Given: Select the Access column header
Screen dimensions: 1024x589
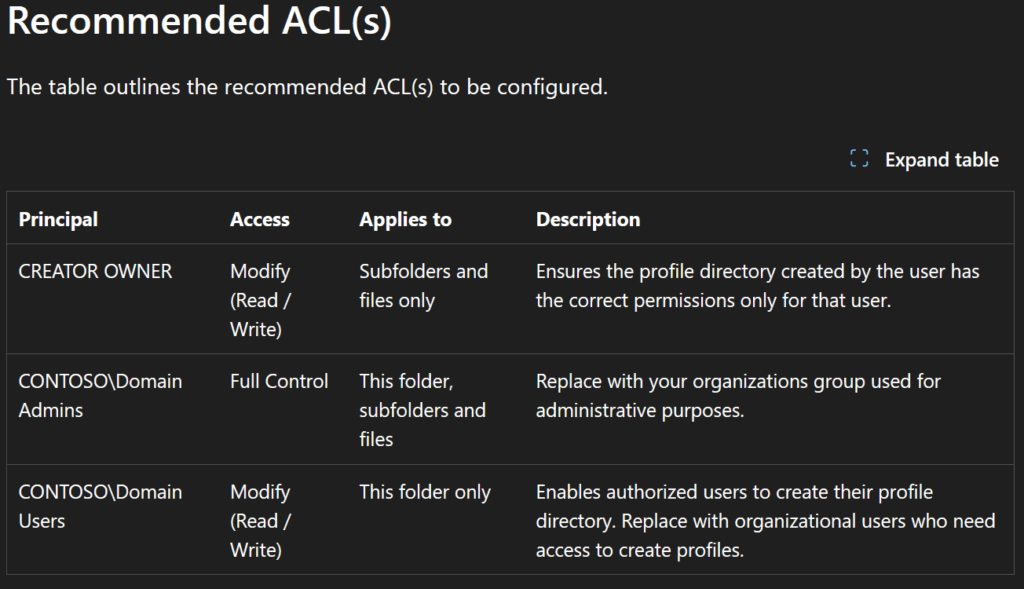Looking at the screenshot, I should tap(260, 219).
